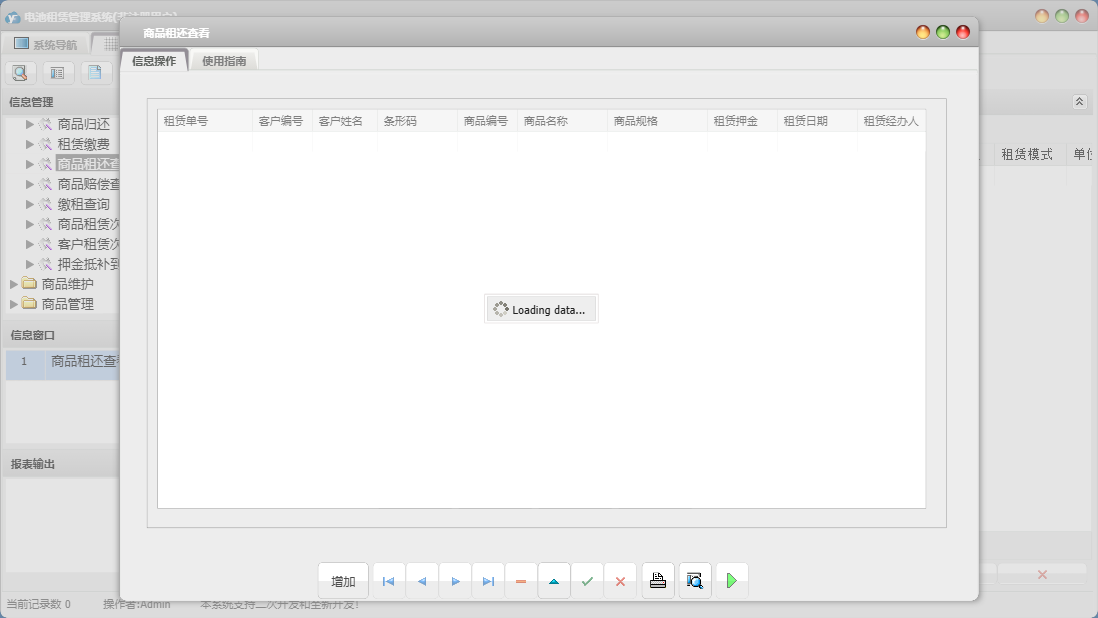Expand the 商品维护 folder arrow
Screen dimensions: 1098x618
[14, 284]
